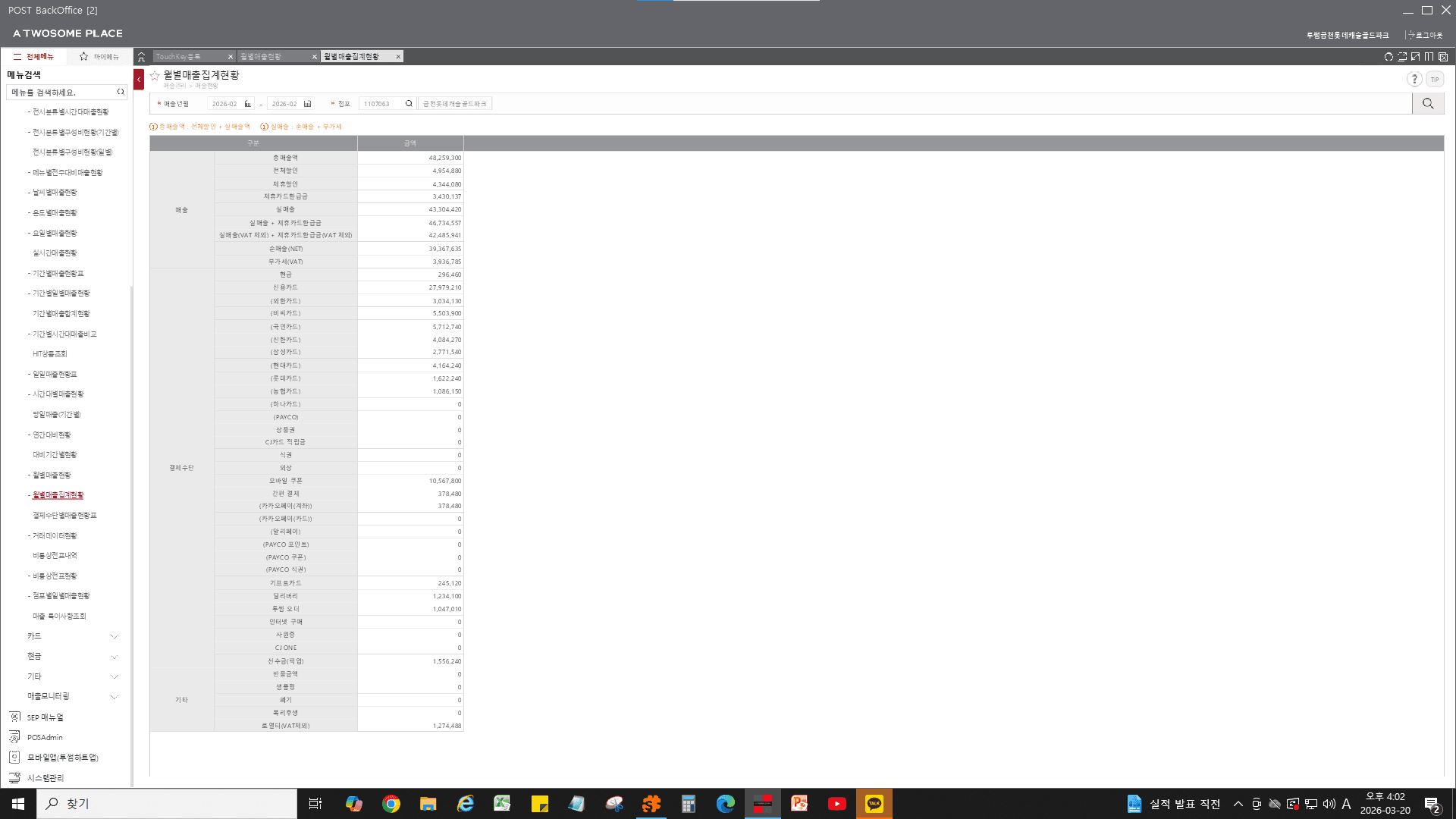Expand the 매출모니터링 menu section
Viewport: 1456px width, 819px height.
click(x=72, y=696)
